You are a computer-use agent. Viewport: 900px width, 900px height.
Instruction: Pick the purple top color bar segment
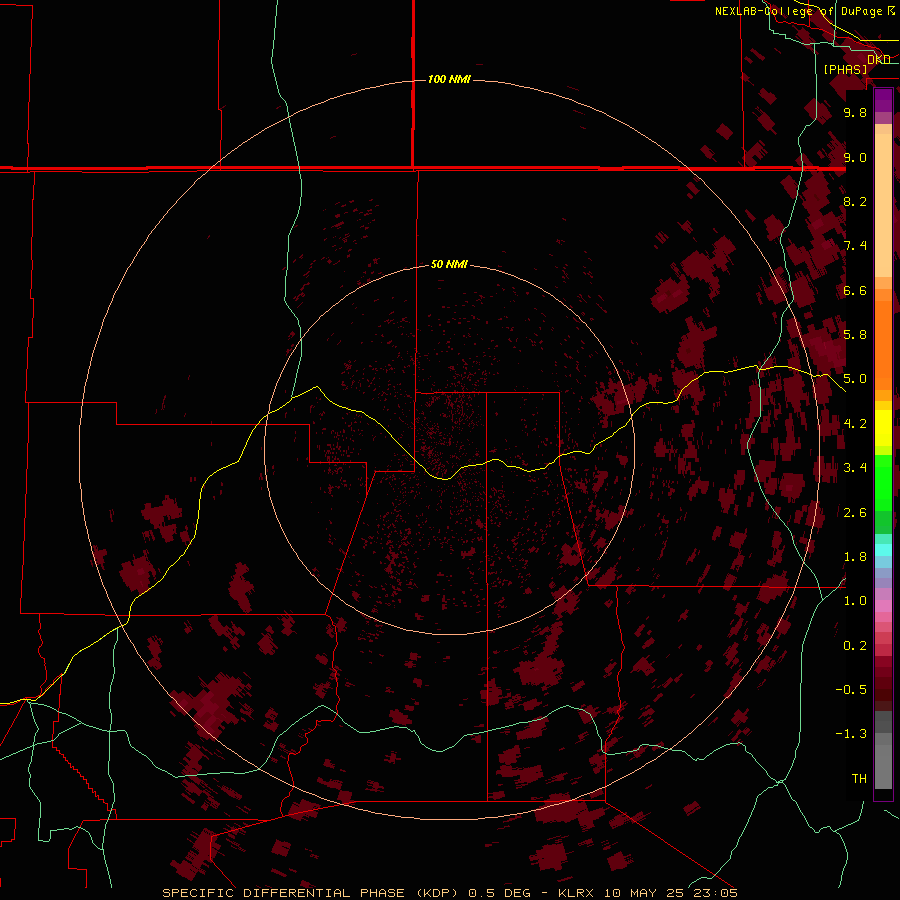click(x=883, y=100)
